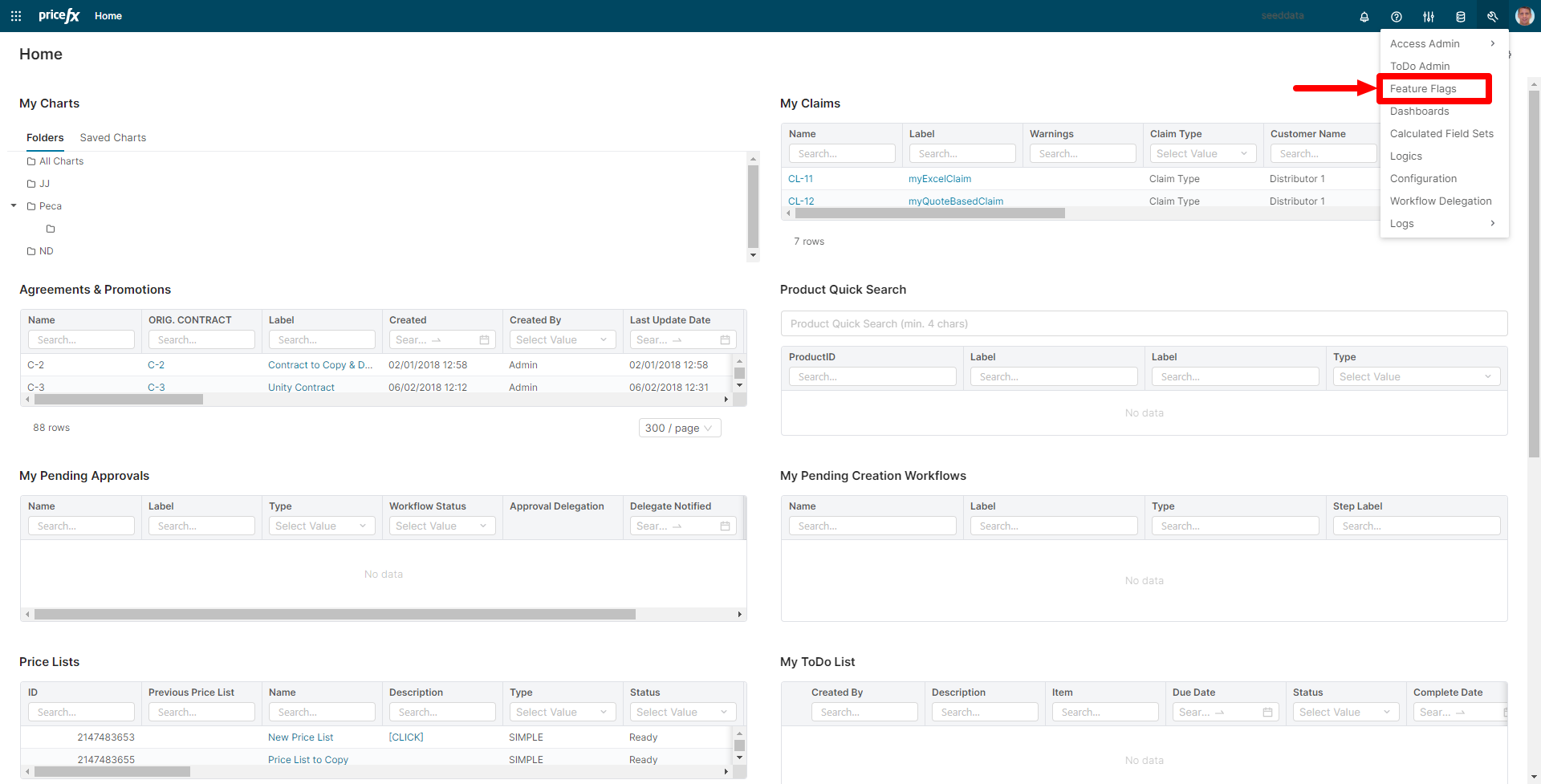This screenshot has height=784, width=1541.
Task: Select Feature Flags from the menu
Action: coord(1423,89)
